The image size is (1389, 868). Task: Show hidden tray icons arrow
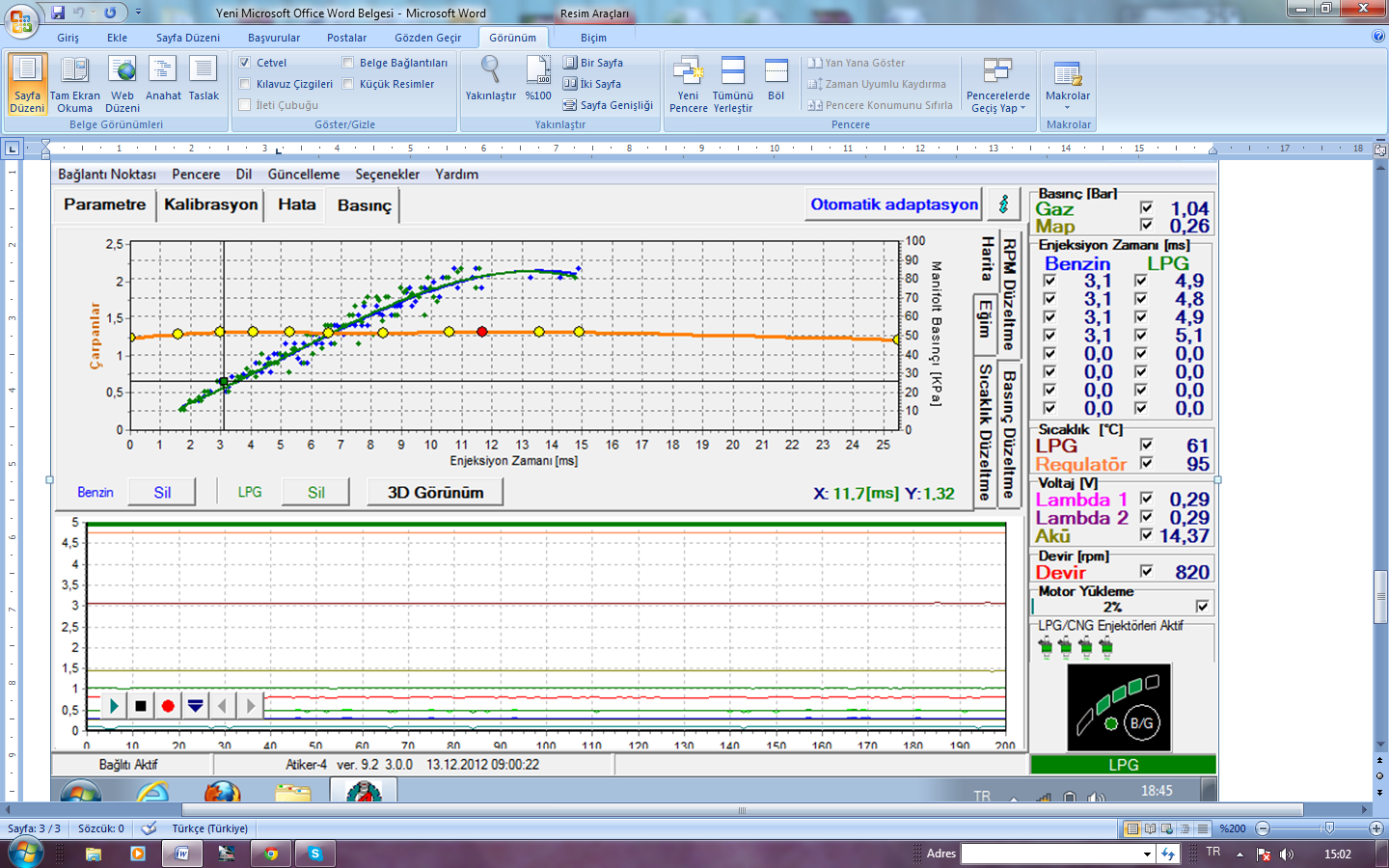pyautogui.click(x=1239, y=854)
